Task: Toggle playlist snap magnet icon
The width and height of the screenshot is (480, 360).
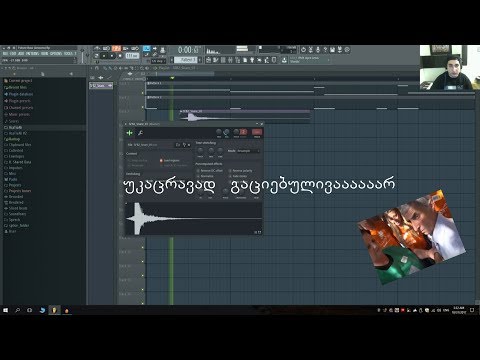Action: click(x=97, y=68)
